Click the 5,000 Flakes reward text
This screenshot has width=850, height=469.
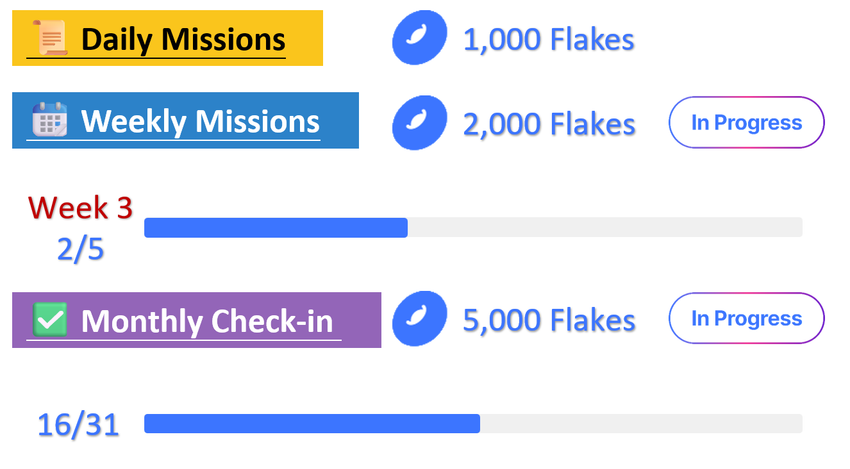click(x=549, y=320)
